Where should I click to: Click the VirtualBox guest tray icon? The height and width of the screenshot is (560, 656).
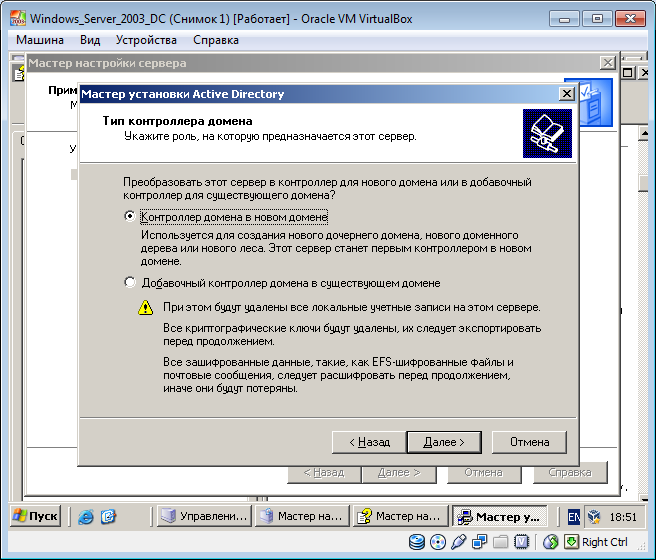594,517
